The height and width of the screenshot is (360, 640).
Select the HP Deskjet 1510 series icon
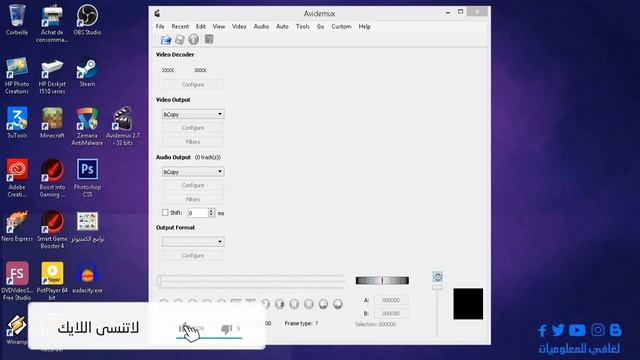tap(52, 76)
